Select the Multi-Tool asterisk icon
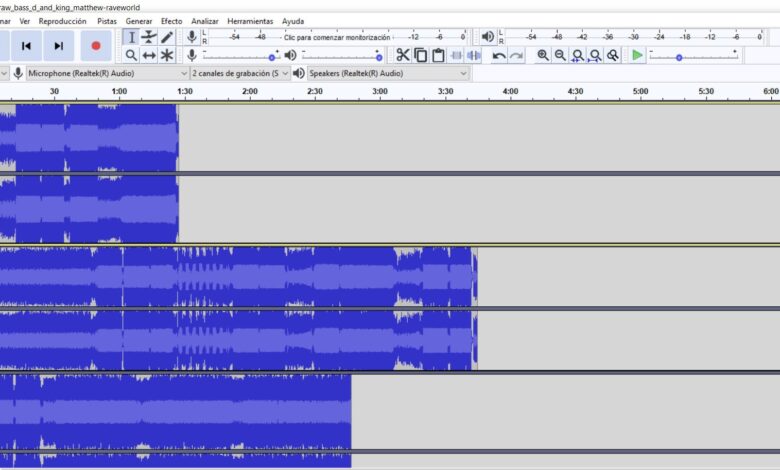Image resolution: width=780 pixels, height=470 pixels. click(x=167, y=55)
